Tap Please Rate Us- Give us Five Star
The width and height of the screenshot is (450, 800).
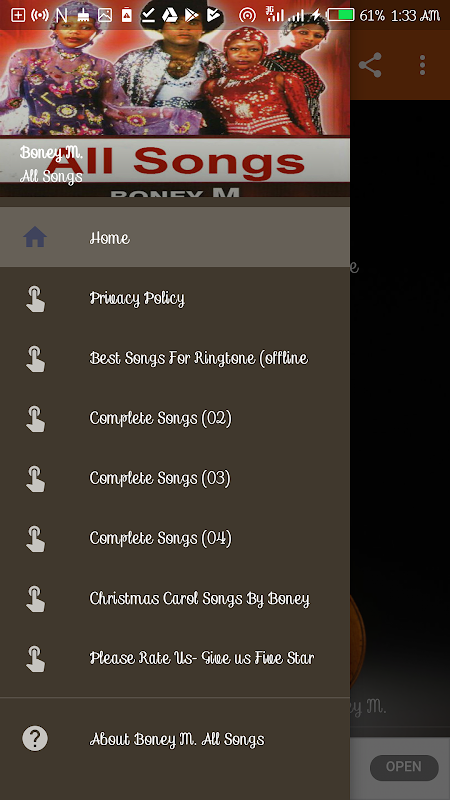click(x=175, y=658)
